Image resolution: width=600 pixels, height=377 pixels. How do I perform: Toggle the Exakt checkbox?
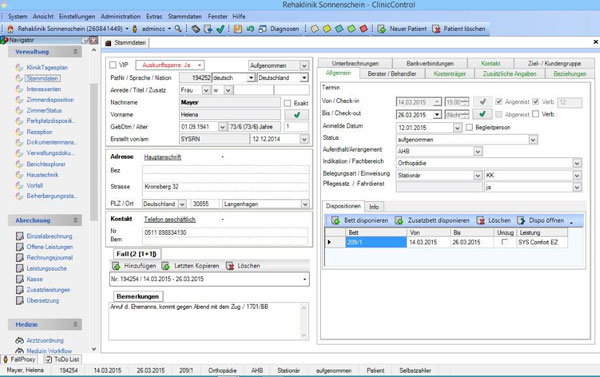tap(287, 103)
